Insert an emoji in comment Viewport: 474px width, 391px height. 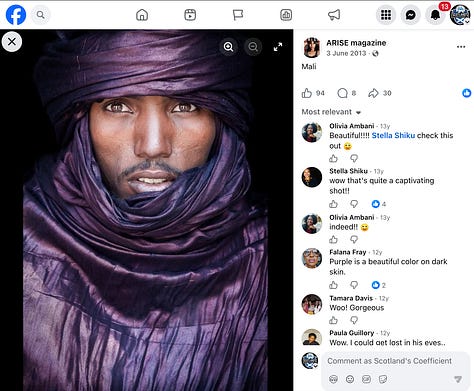pos(350,379)
